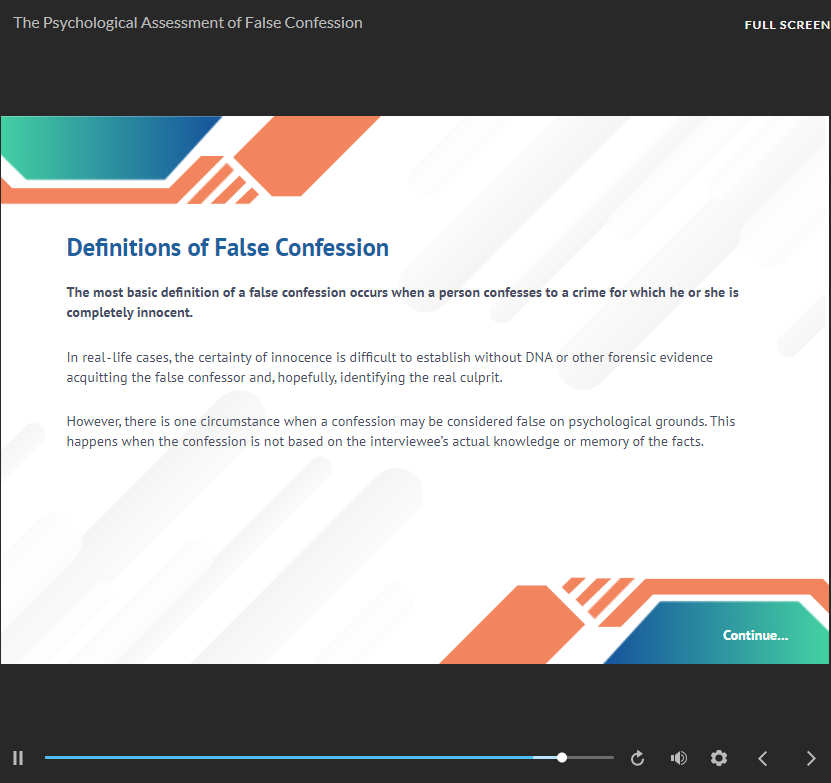The image size is (831, 783).
Task: Jump to the unplayed end of seekbar
Action: pyautogui.click(x=608, y=758)
